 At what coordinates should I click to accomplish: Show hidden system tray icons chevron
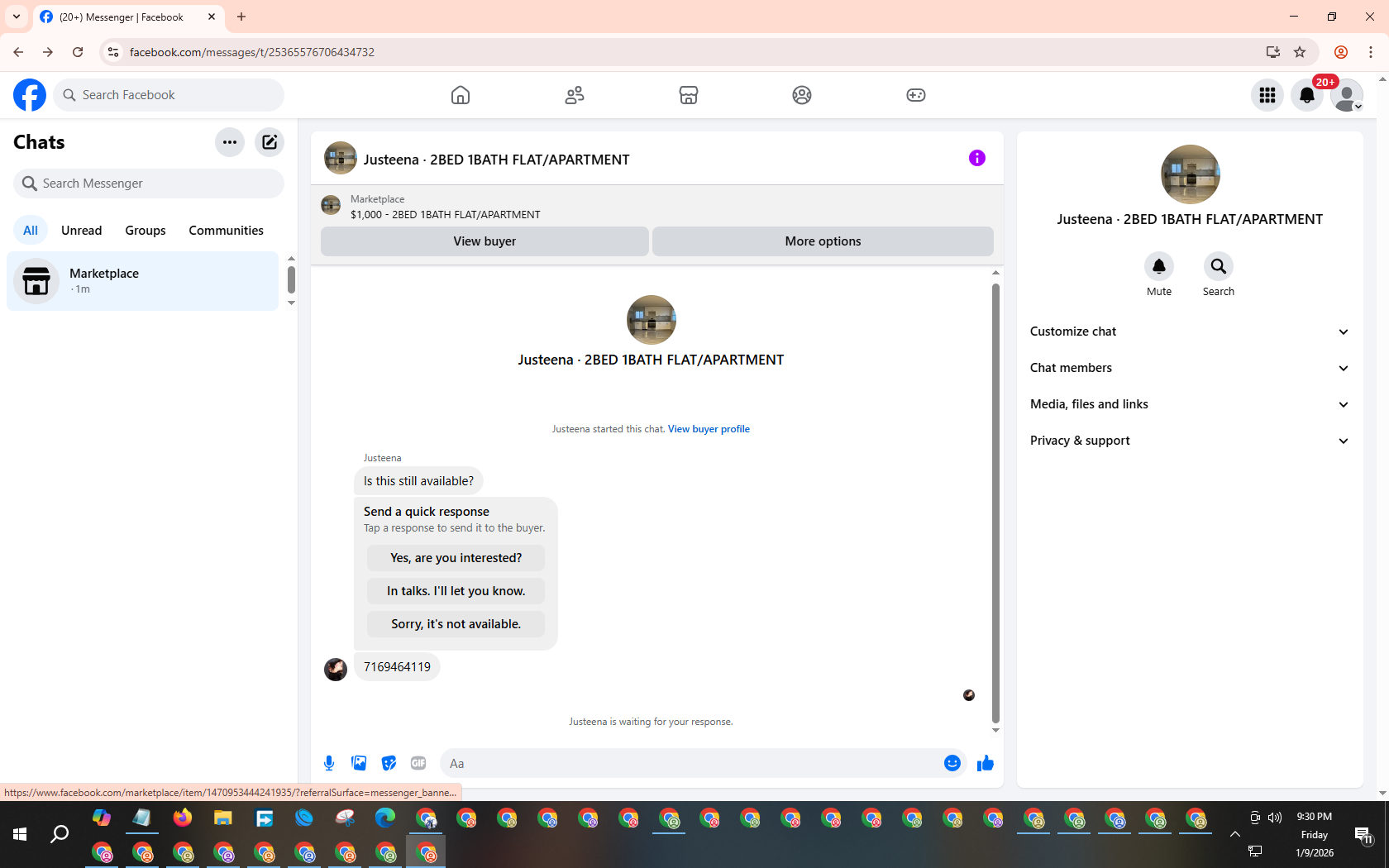pos(1235,834)
